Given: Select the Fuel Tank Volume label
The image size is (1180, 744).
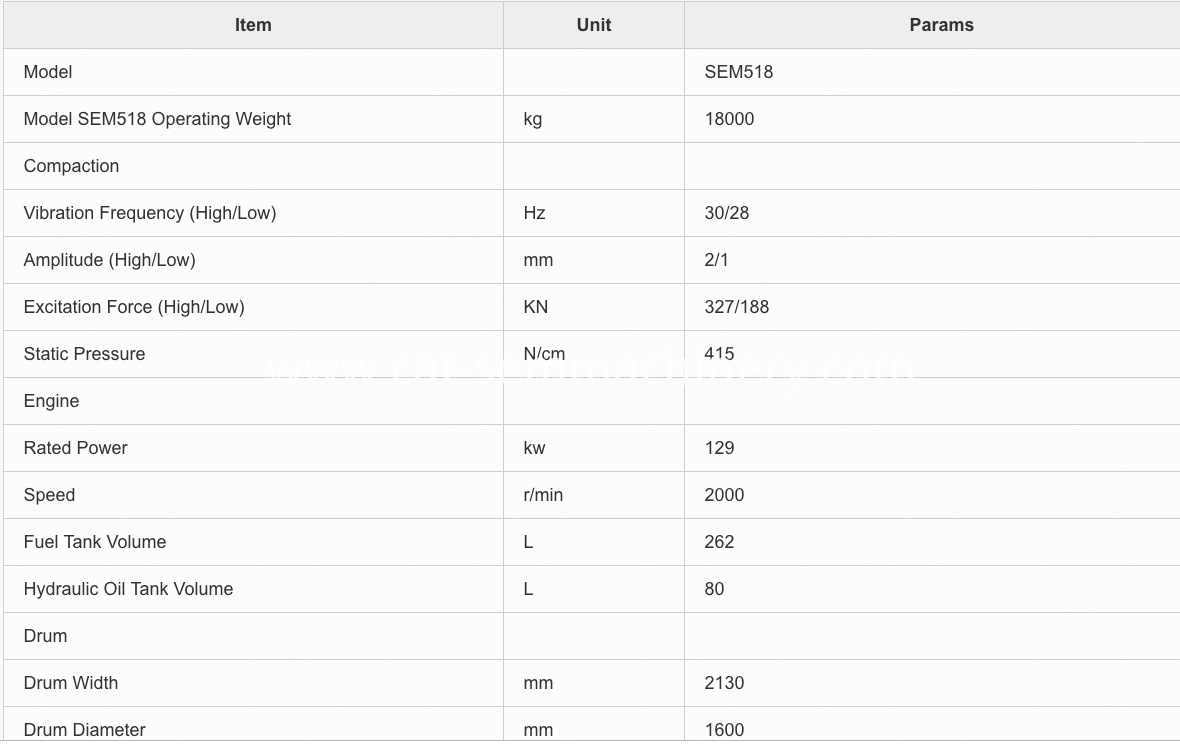Looking at the screenshot, I should click(95, 542).
